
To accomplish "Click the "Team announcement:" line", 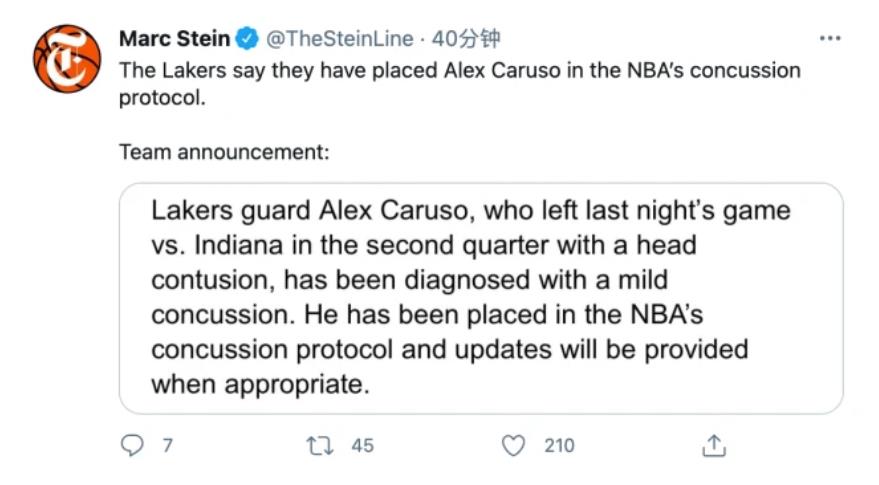I will (225, 152).
